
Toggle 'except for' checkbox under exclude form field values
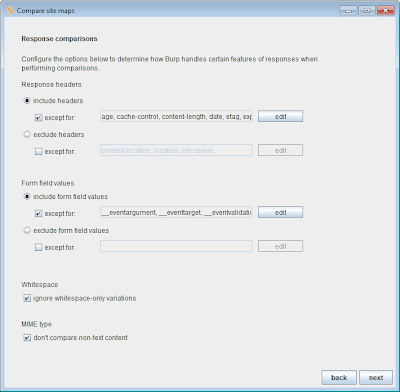point(39,247)
